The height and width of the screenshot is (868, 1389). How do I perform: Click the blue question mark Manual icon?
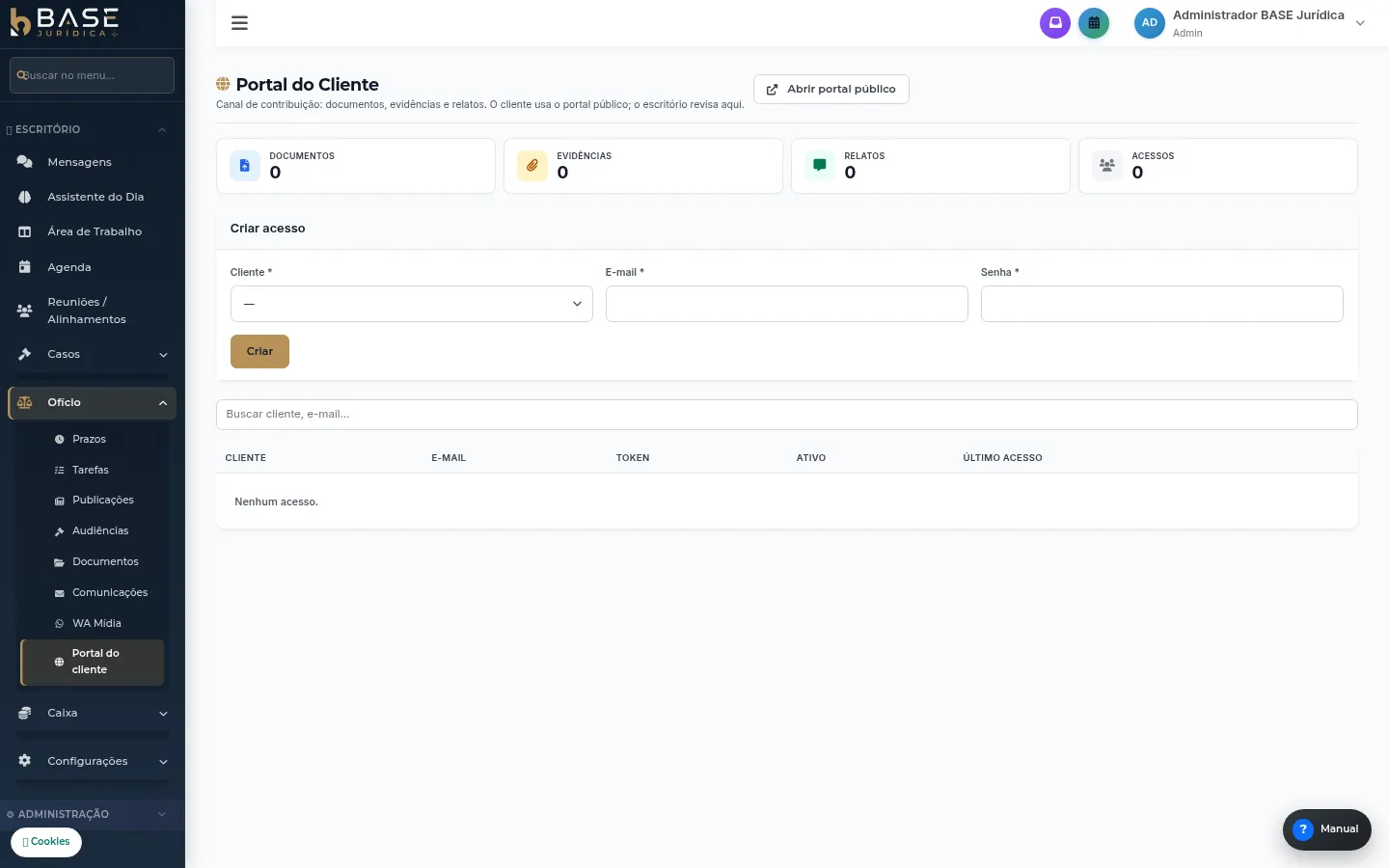(1303, 829)
